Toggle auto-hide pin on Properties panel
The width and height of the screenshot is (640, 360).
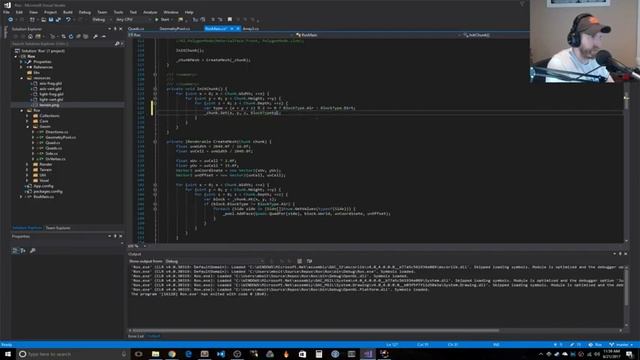click(x=115, y=236)
